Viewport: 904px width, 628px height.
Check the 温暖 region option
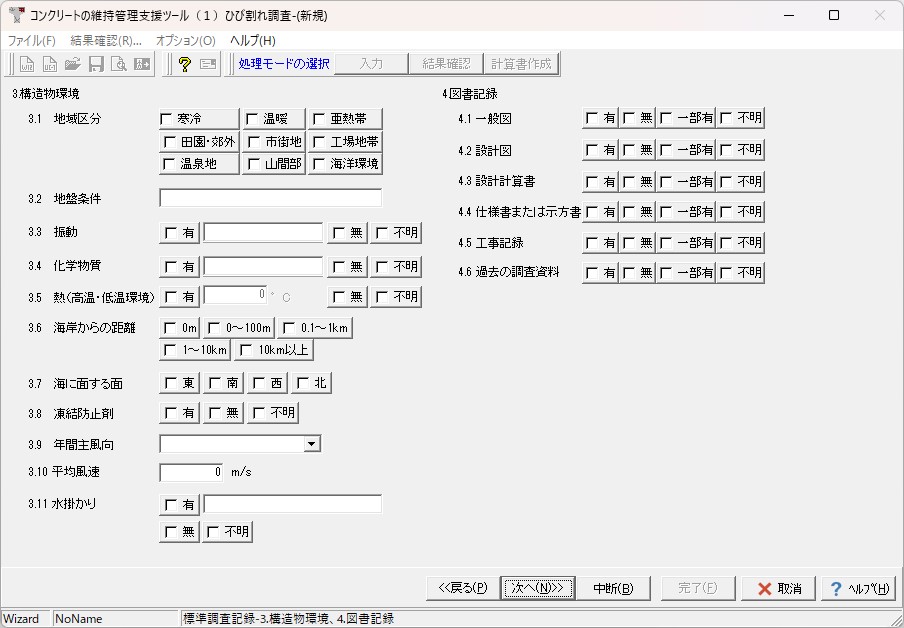pyautogui.click(x=252, y=119)
